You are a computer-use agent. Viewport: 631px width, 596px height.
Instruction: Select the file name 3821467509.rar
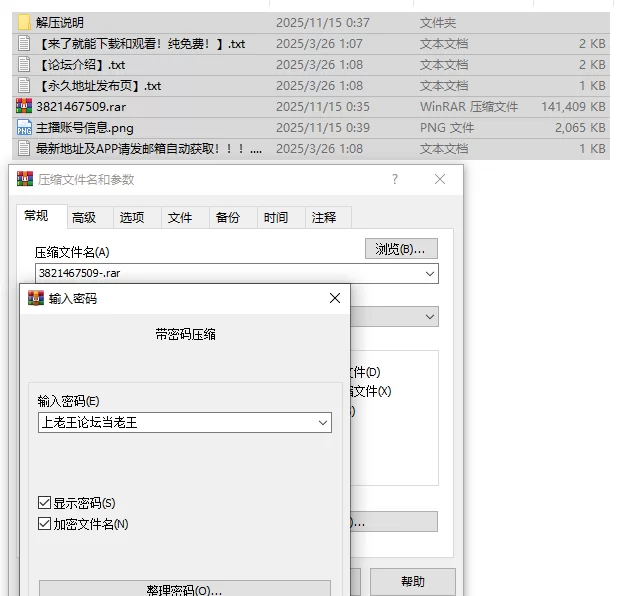point(81,107)
